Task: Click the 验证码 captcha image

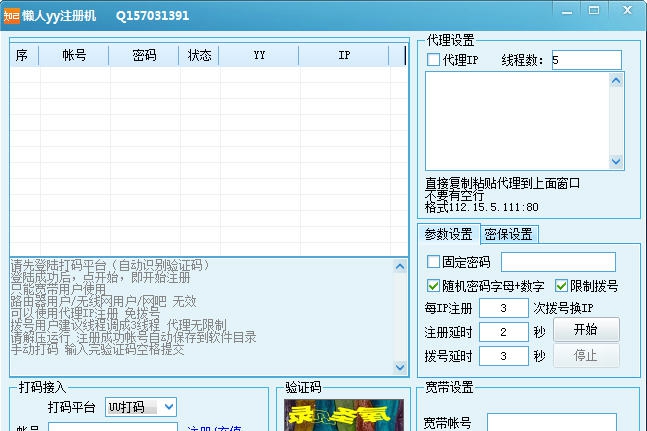Action: pyautogui.click(x=344, y=415)
